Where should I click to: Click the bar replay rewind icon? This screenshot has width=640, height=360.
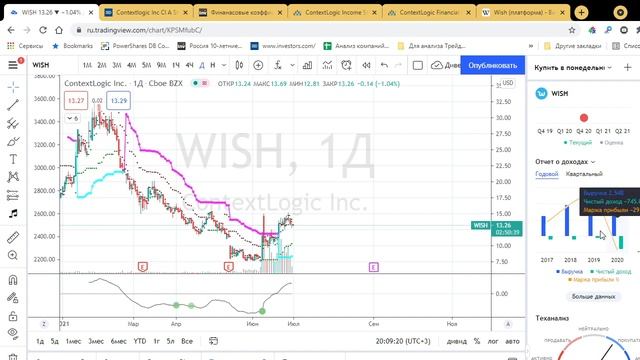(366, 65)
